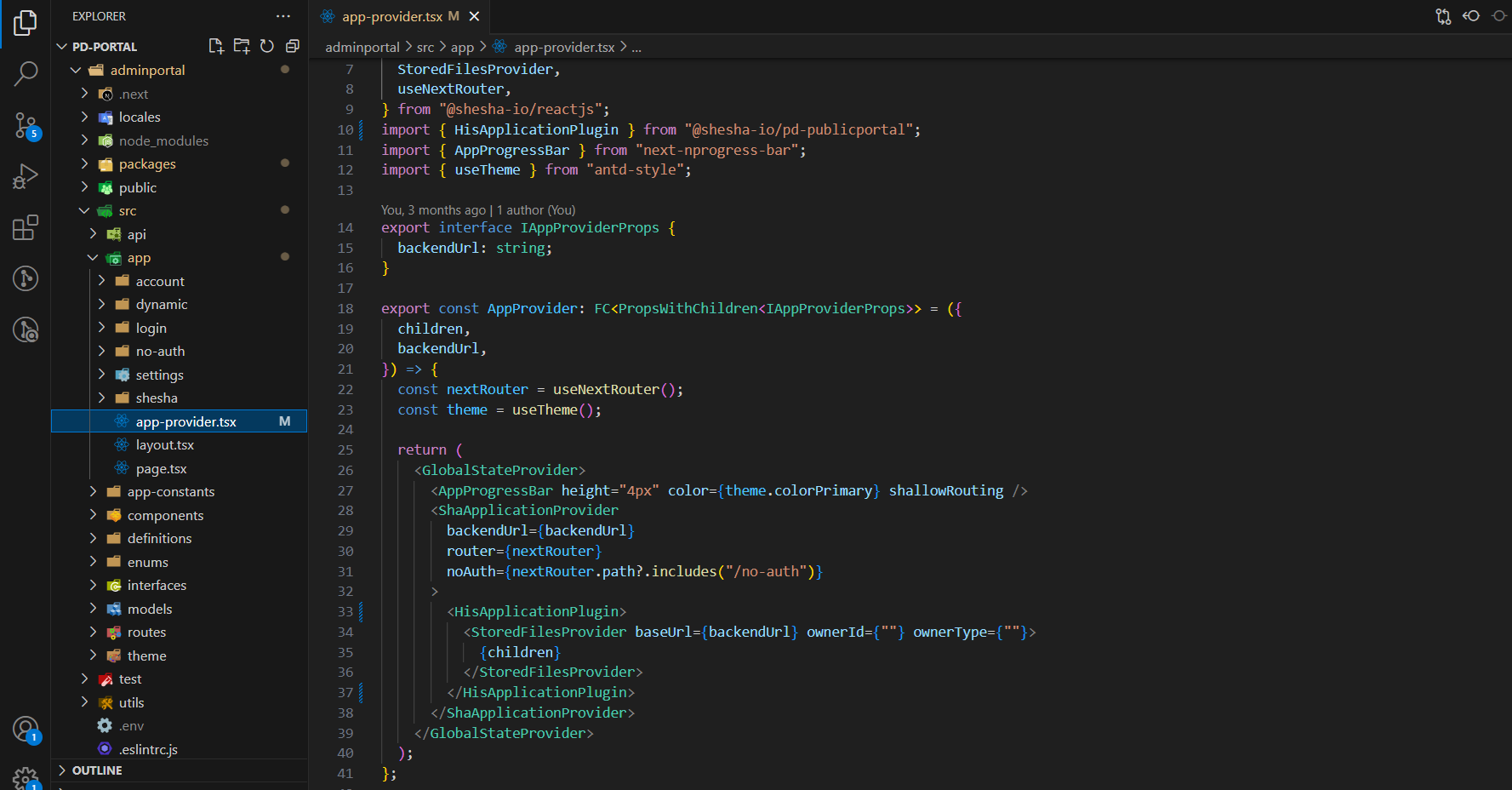
Task: Open the Explorer view in activity bar
Action: coord(26,23)
